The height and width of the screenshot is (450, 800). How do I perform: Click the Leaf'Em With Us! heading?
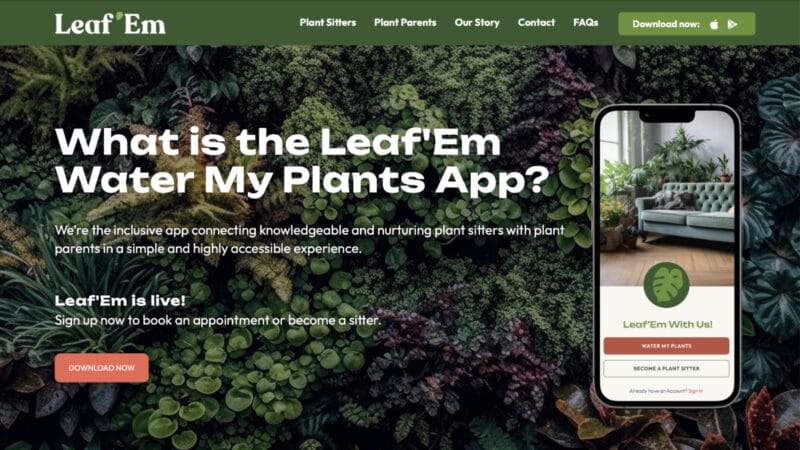coord(667,324)
